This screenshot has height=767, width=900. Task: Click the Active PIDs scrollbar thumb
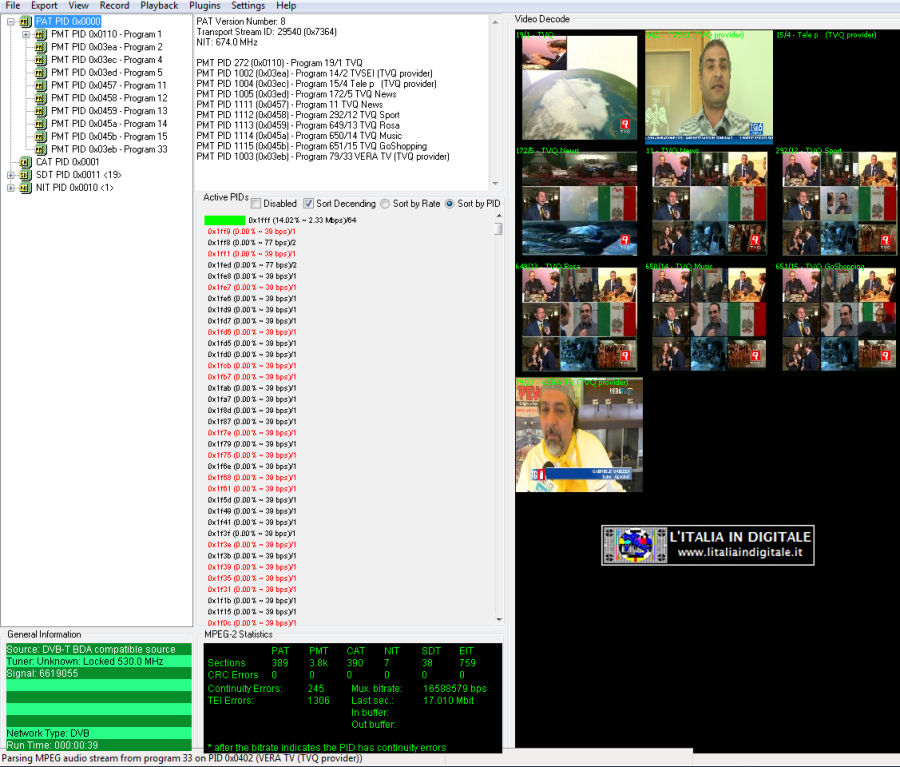click(498, 229)
